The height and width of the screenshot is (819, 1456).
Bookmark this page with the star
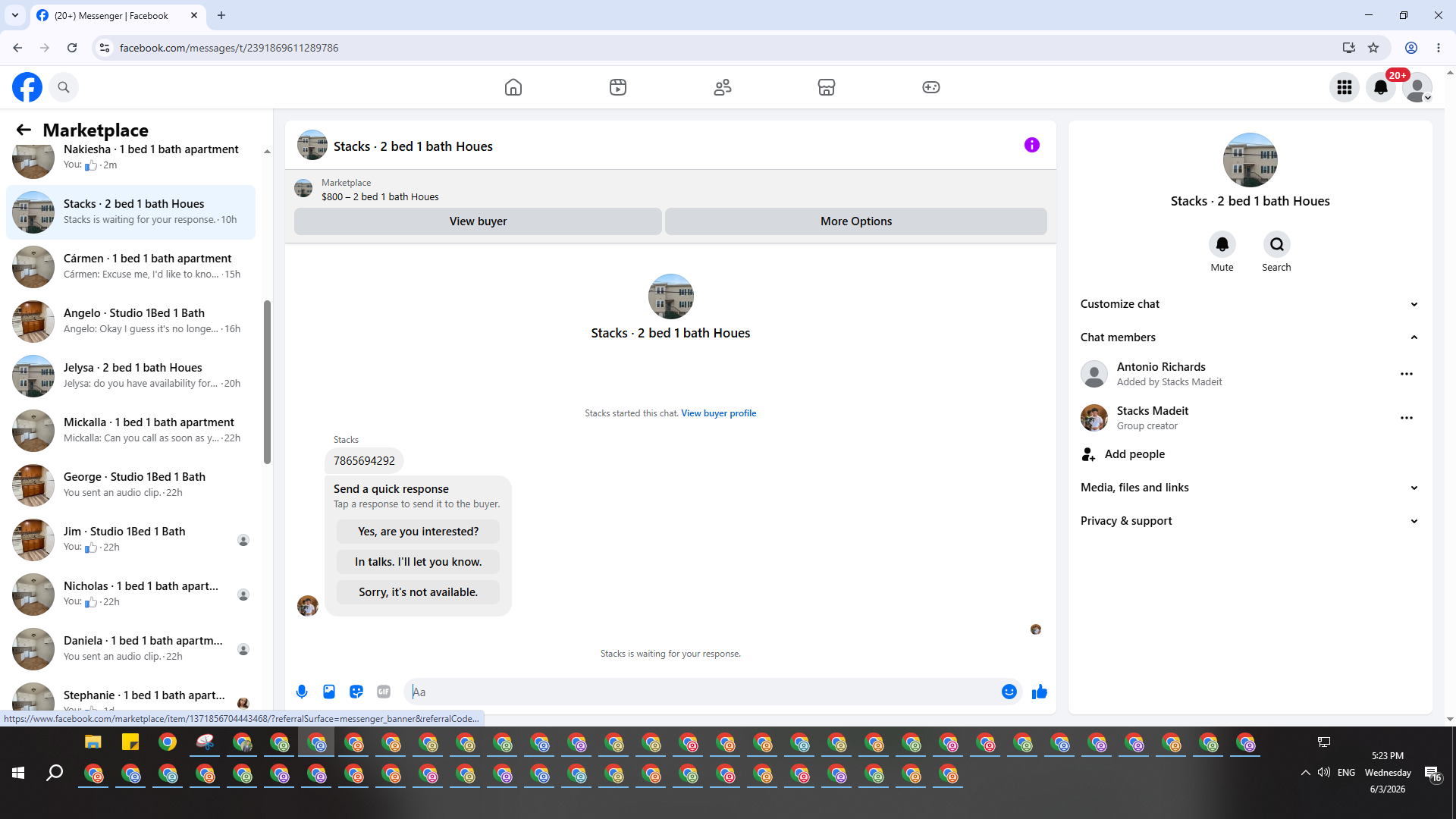coord(1373,48)
